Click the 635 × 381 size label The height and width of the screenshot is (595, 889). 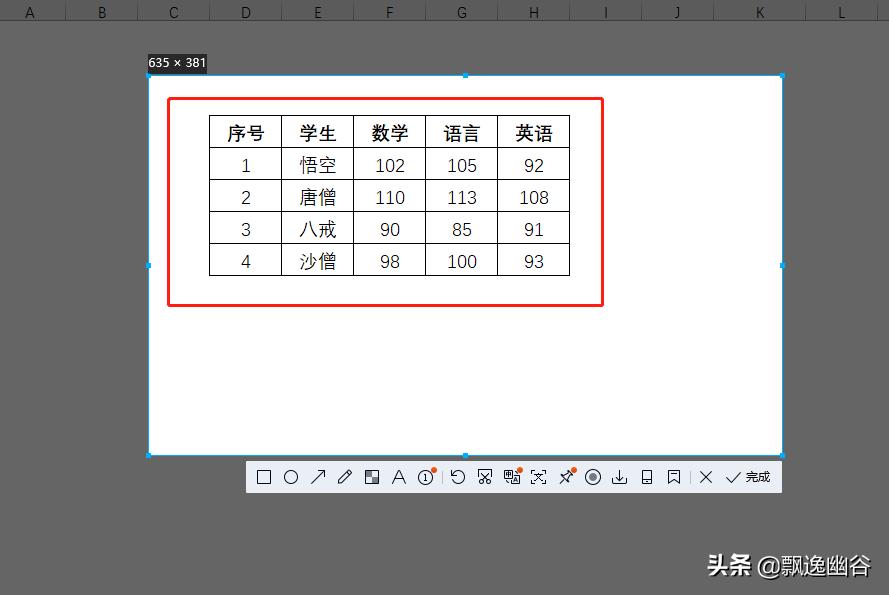(177, 62)
